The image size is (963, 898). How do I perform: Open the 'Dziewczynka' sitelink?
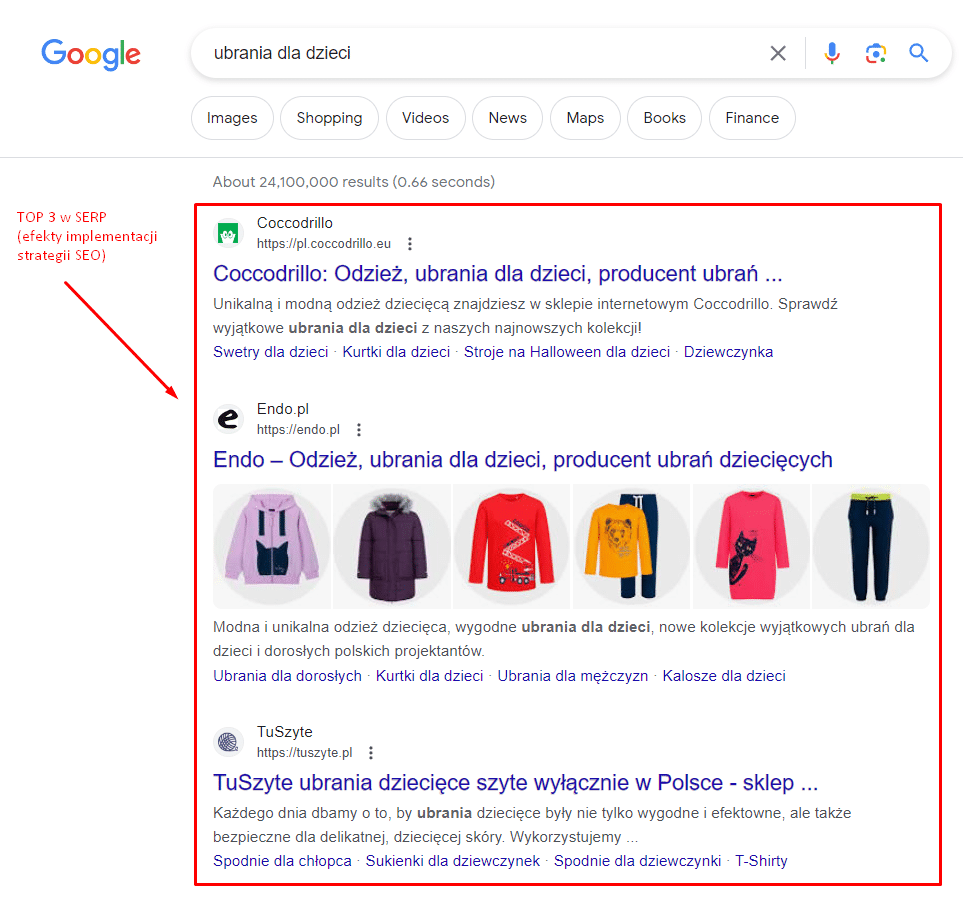pyautogui.click(x=728, y=352)
